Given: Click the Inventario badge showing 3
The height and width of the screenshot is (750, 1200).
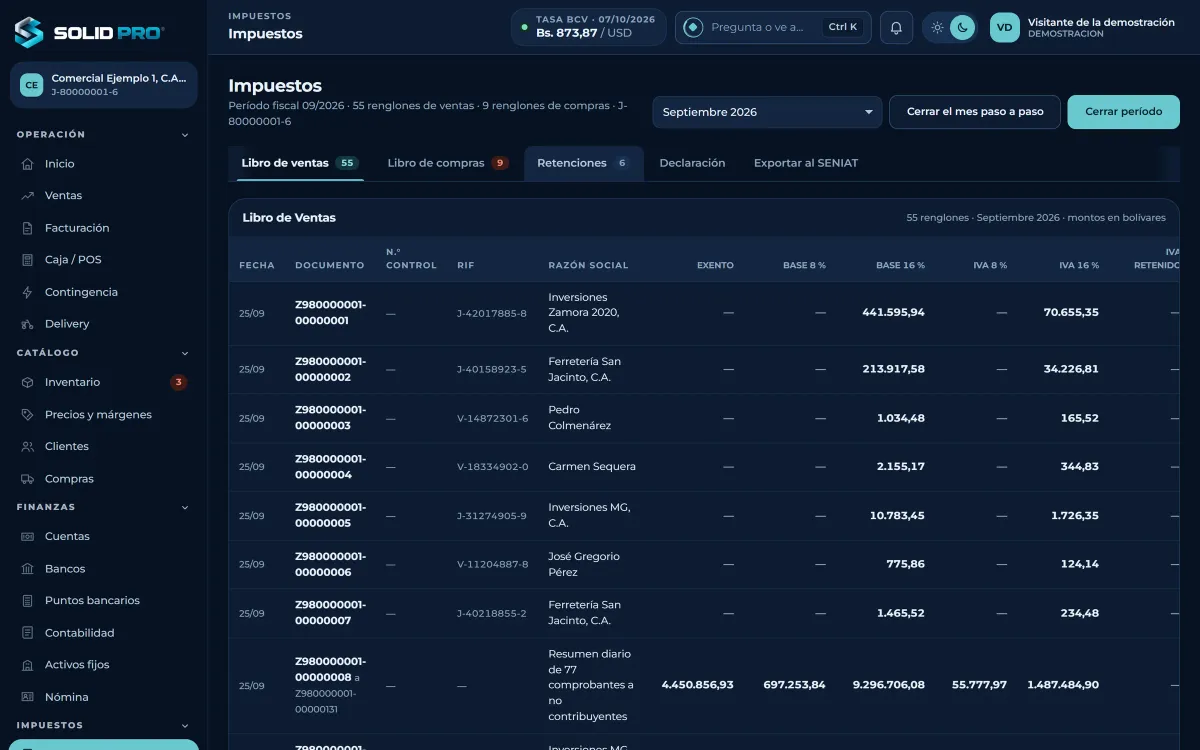Looking at the screenshot, I should coord(178,382).
